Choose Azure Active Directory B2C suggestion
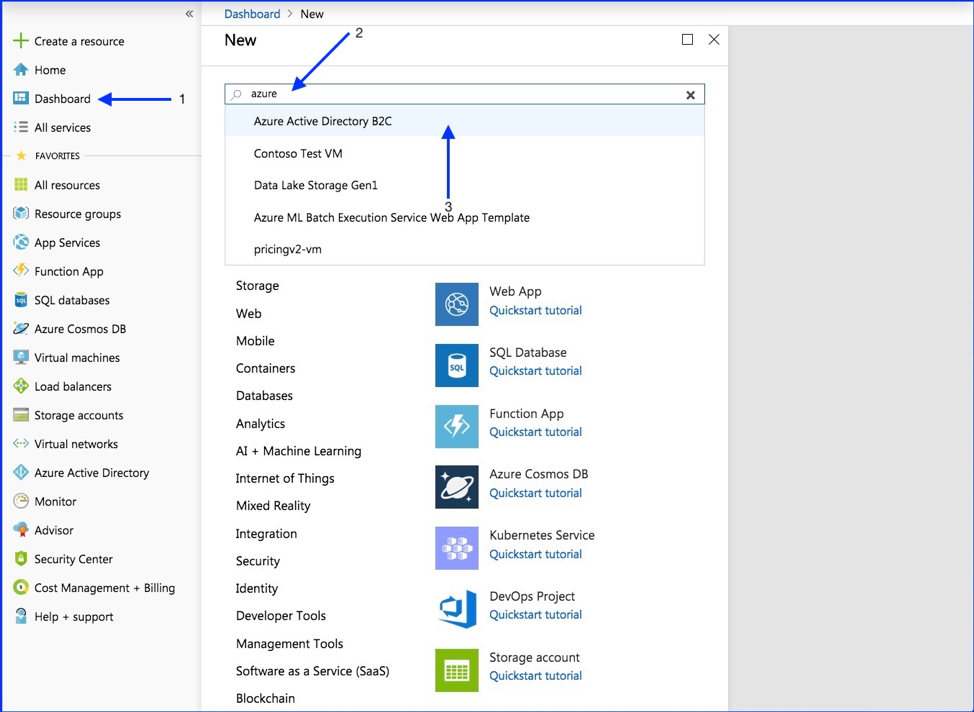The width and height of the screenshot is (974, 712). 465,121
